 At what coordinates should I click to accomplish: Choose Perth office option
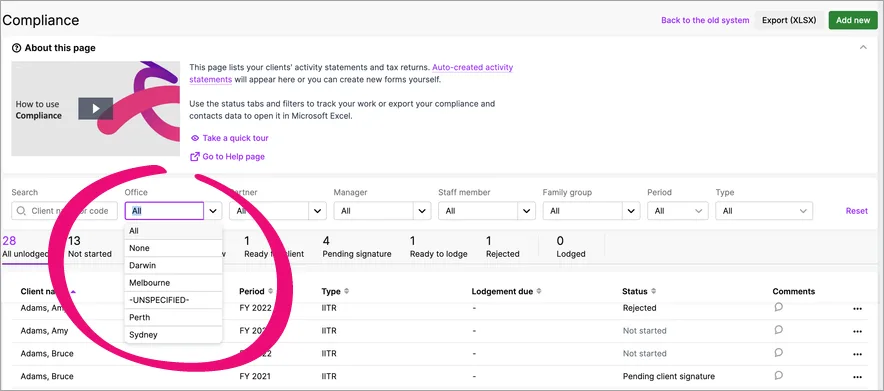click(174, 318)
